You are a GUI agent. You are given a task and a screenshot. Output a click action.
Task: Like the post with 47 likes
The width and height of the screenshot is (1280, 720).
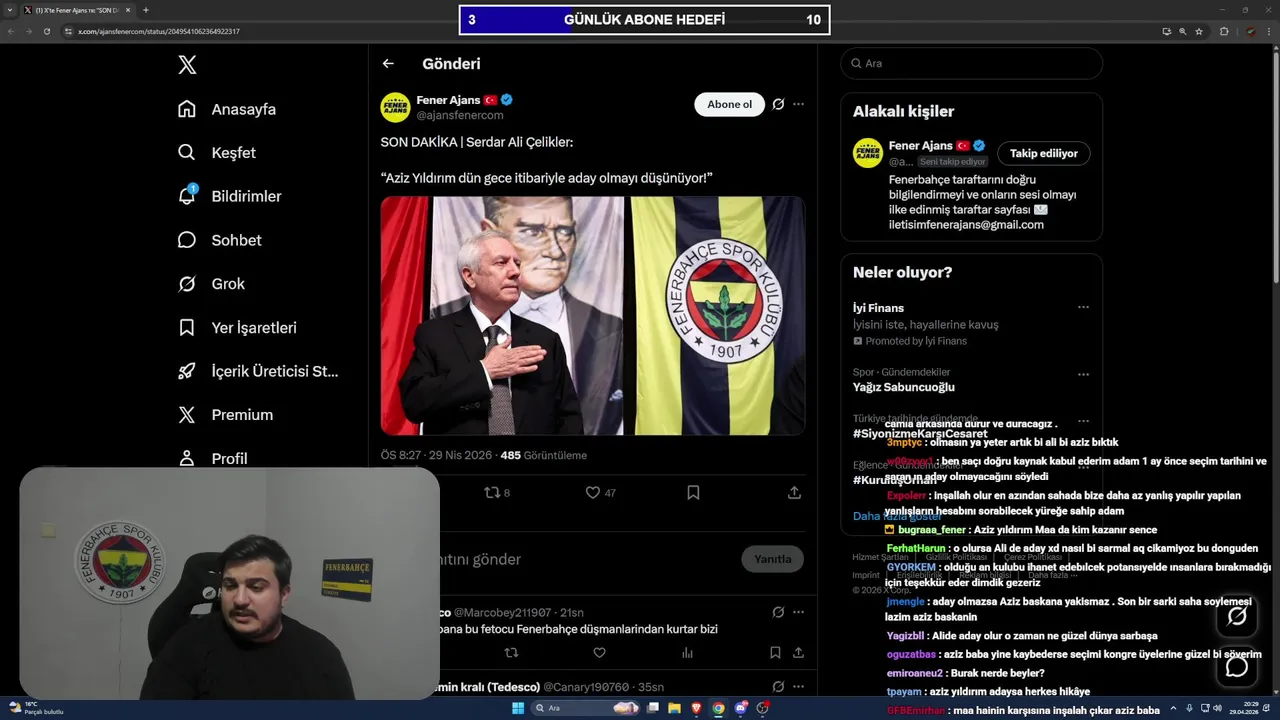601,493
